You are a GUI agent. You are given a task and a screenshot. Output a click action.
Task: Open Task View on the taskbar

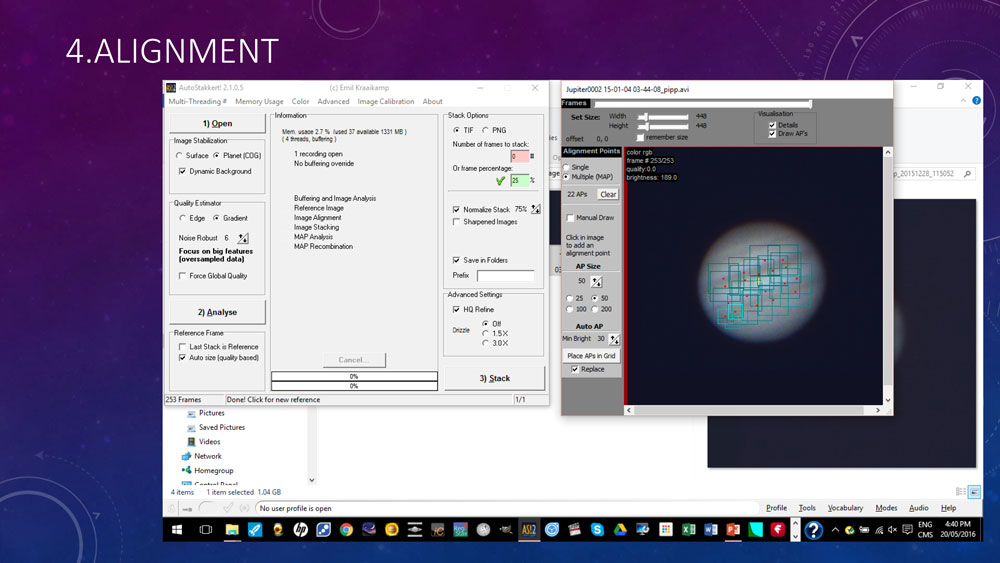205,530
